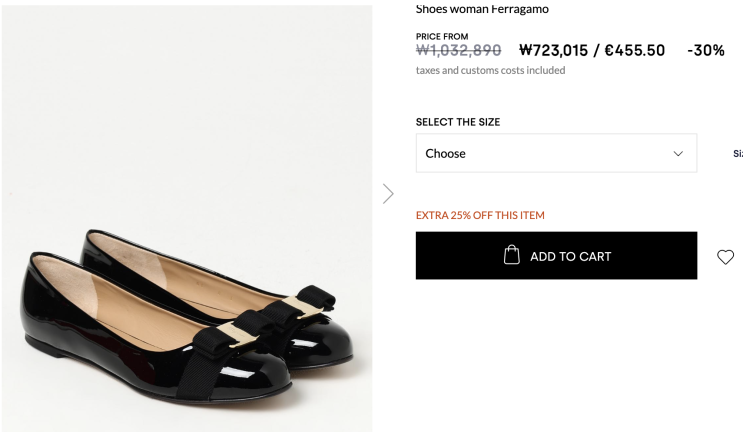Click the chevron arrow in size dropdown
The width and height of the screenshot is (743, 432).
coord(678,153)
